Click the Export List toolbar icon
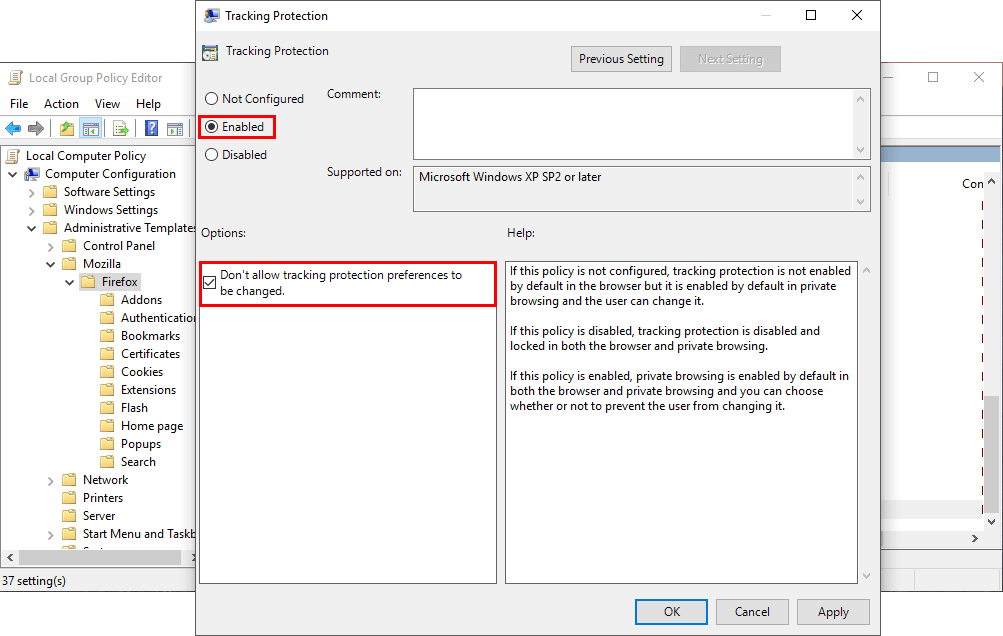The image size is (1003, 636). click(x=120, y=127)
